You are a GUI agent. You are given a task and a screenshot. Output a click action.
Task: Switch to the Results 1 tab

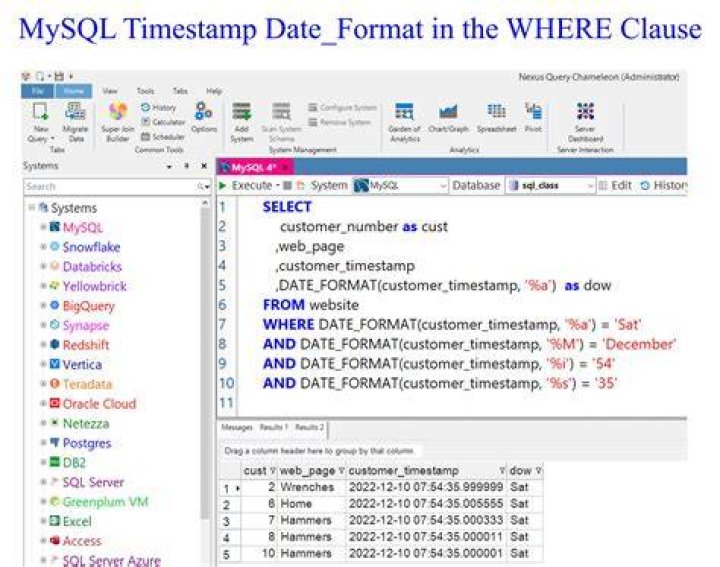[x=273, y=427]
